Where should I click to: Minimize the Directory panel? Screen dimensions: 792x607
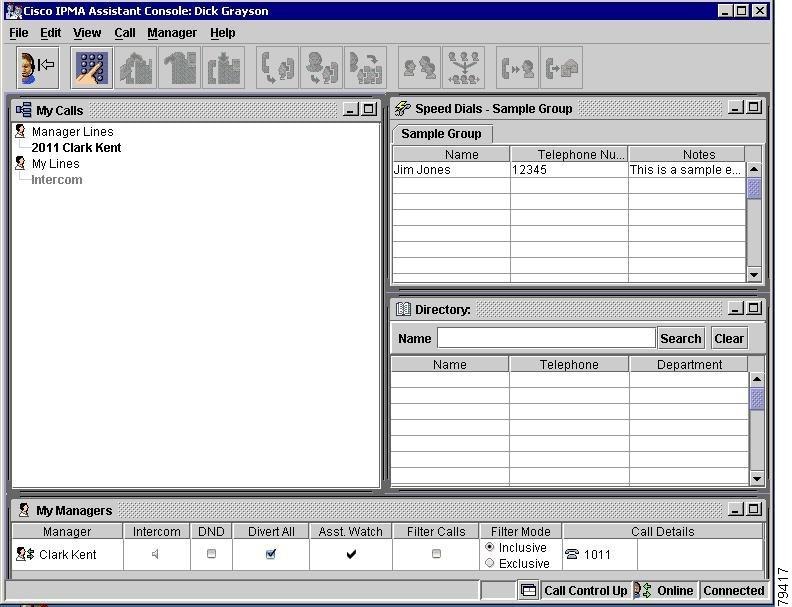736,308
